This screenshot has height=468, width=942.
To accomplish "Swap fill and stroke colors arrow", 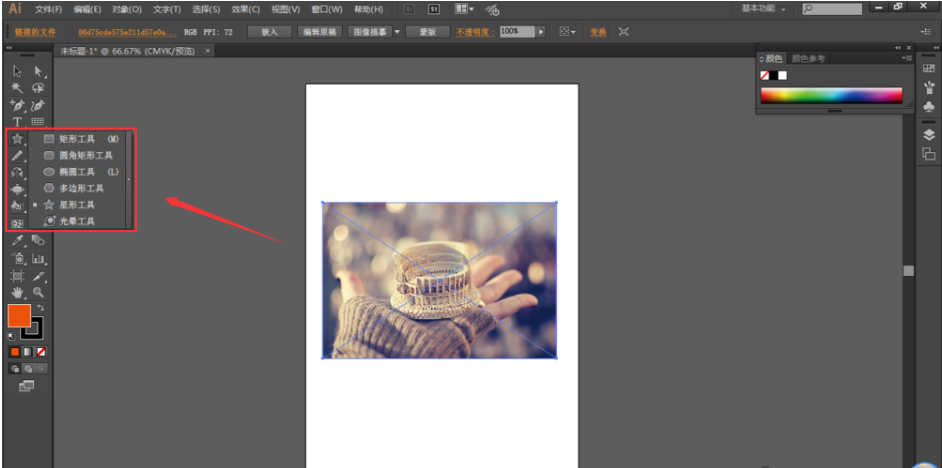I will [x=40, y=308].
